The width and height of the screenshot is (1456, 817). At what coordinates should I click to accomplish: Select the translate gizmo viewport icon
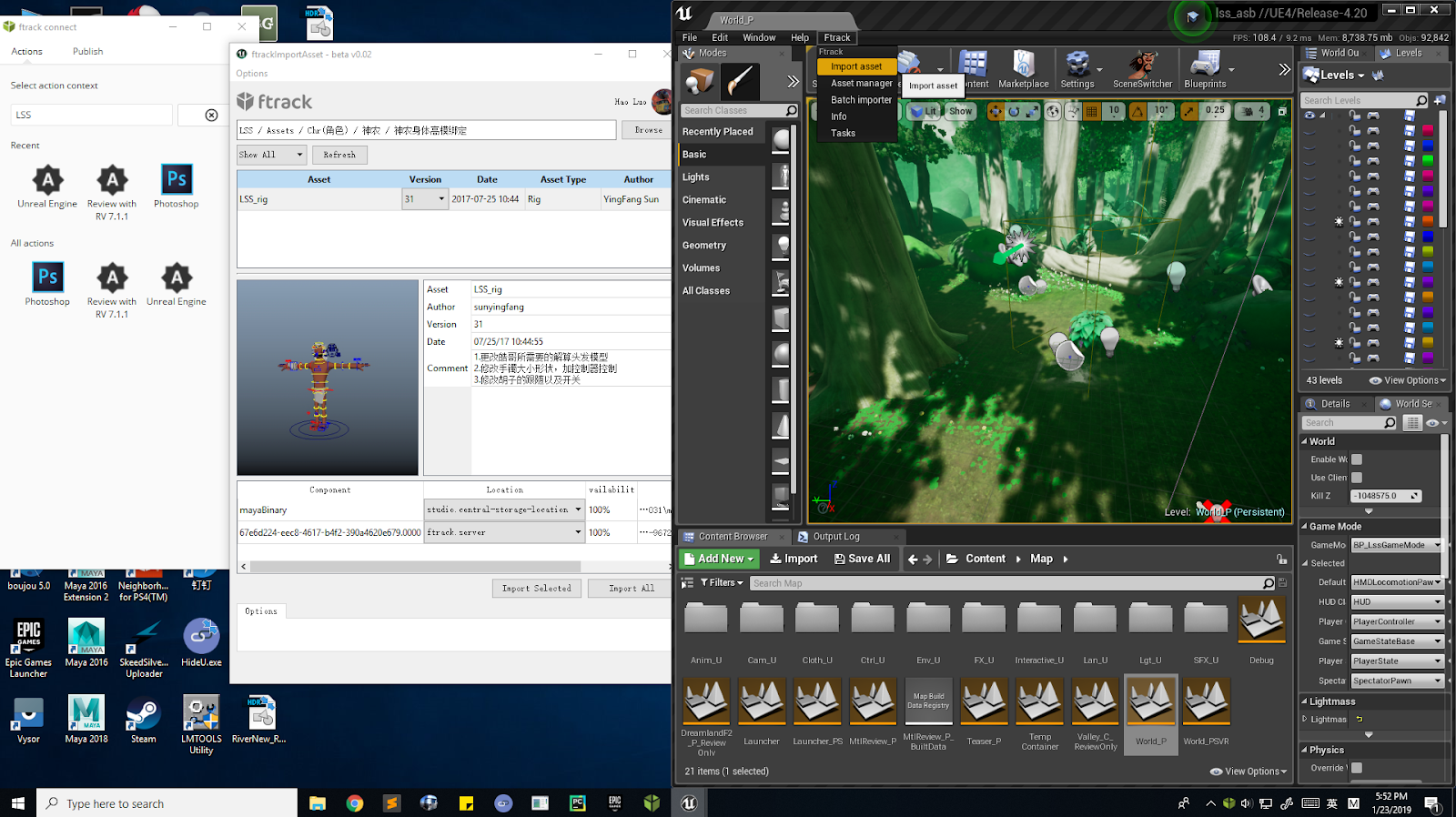pyautogui.click(x=996, y=111)
